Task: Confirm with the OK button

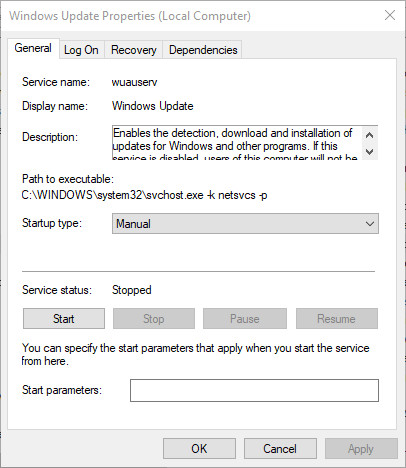Action: pyautogui.click(x=199, y=449)
